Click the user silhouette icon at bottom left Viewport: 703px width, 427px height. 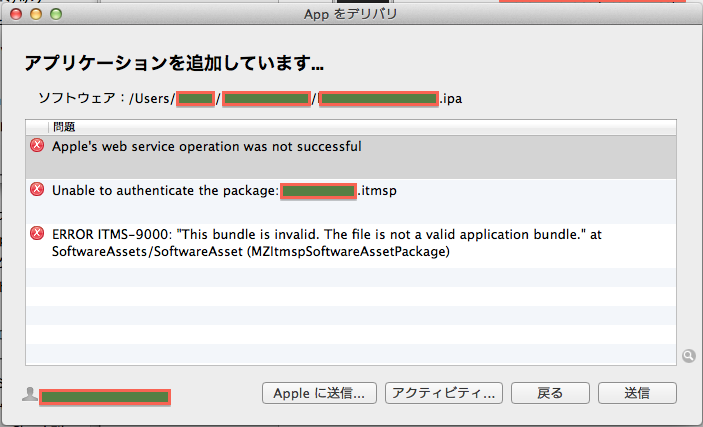30,395
